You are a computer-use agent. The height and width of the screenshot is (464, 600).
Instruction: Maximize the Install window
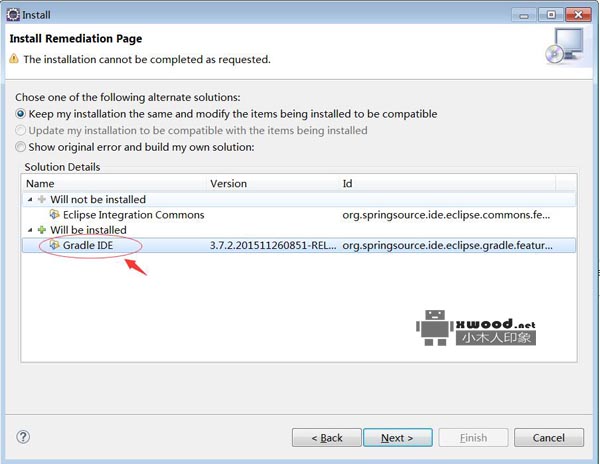tap(551, 15)
